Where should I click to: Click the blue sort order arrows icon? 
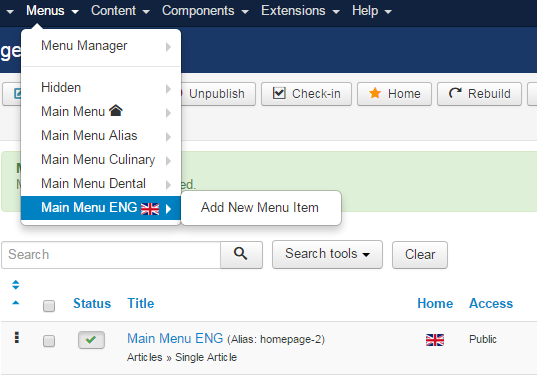point(16,285)
